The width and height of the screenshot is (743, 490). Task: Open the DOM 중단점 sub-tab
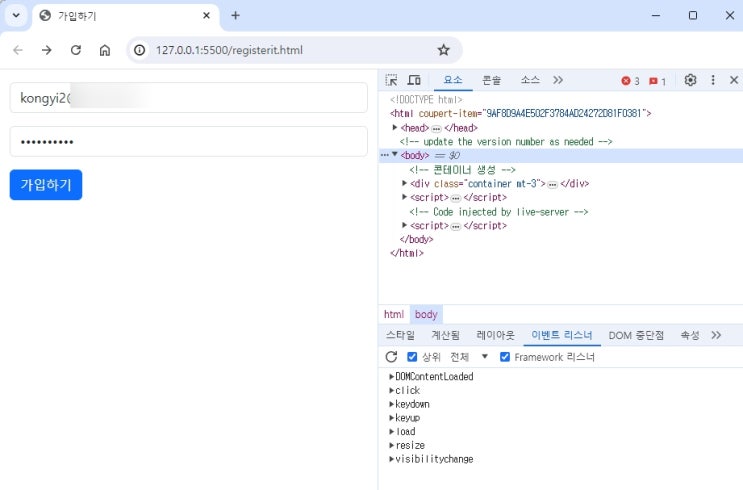636,336
